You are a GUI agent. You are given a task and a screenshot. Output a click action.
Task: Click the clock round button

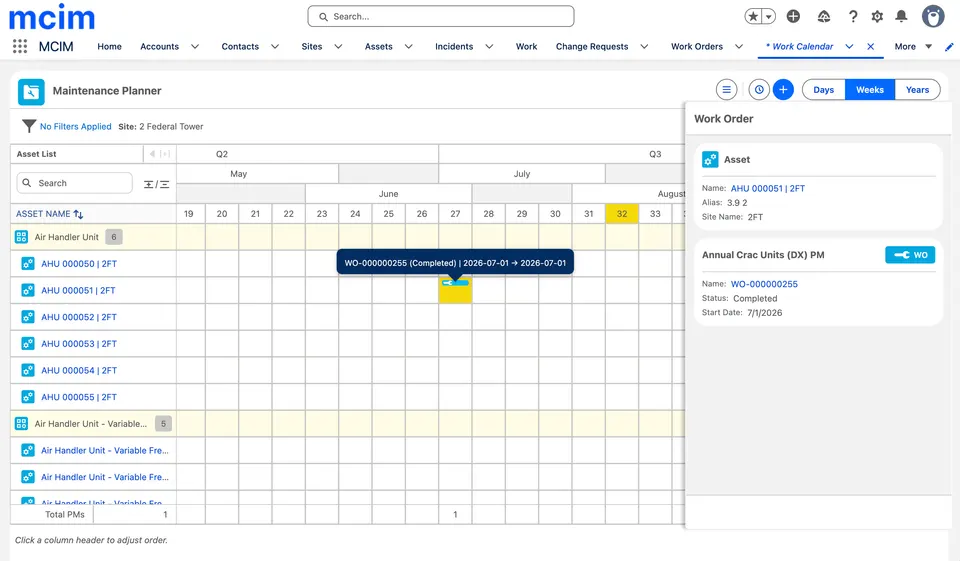point(759,89)
